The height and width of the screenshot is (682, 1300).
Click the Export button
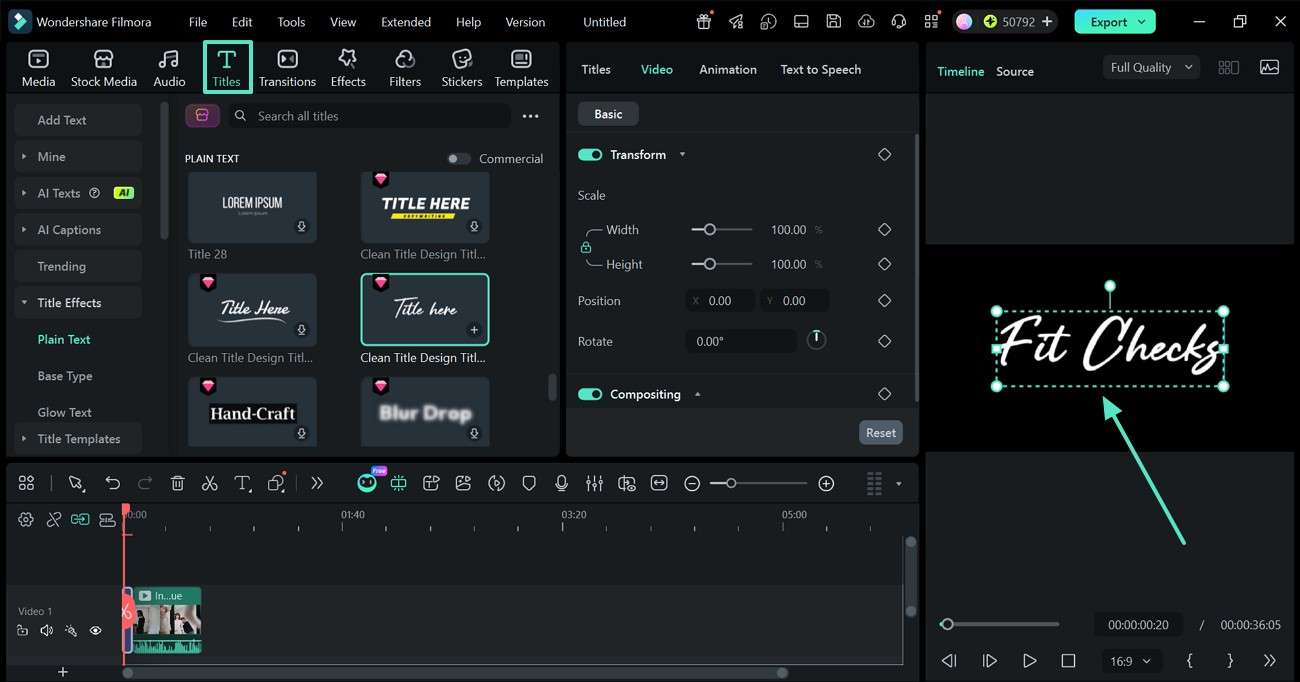1115,21
